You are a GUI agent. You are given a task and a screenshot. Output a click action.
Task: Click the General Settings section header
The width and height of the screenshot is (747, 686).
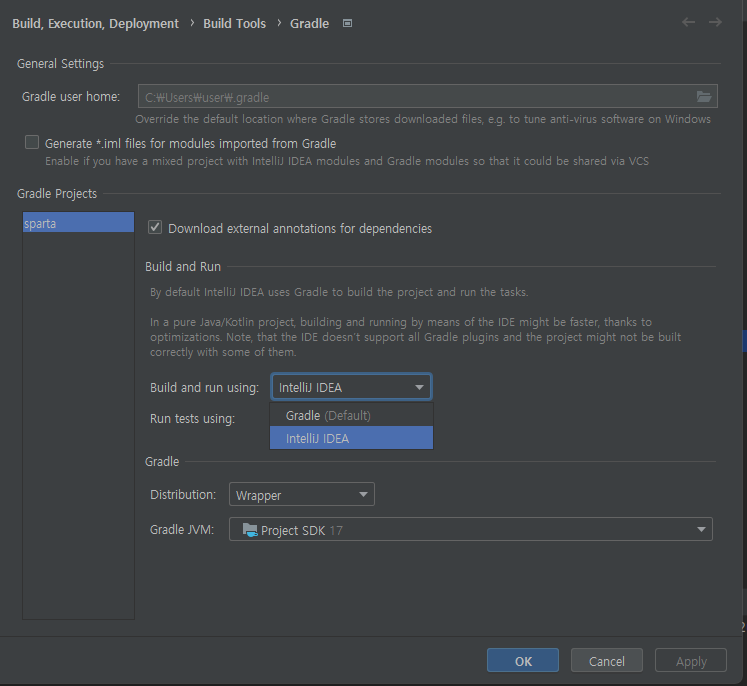click(x=61, y=63)
